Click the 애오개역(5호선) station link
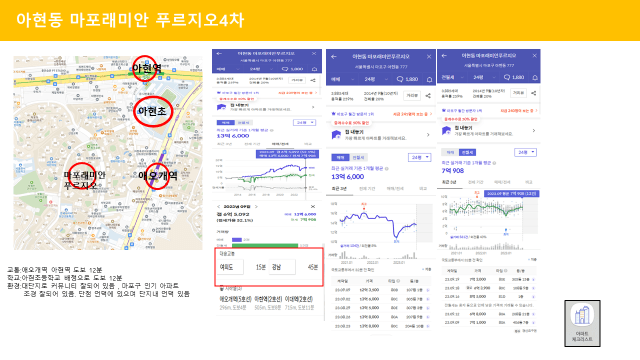Viewport: 640px width, 360px height. (236, 299)
